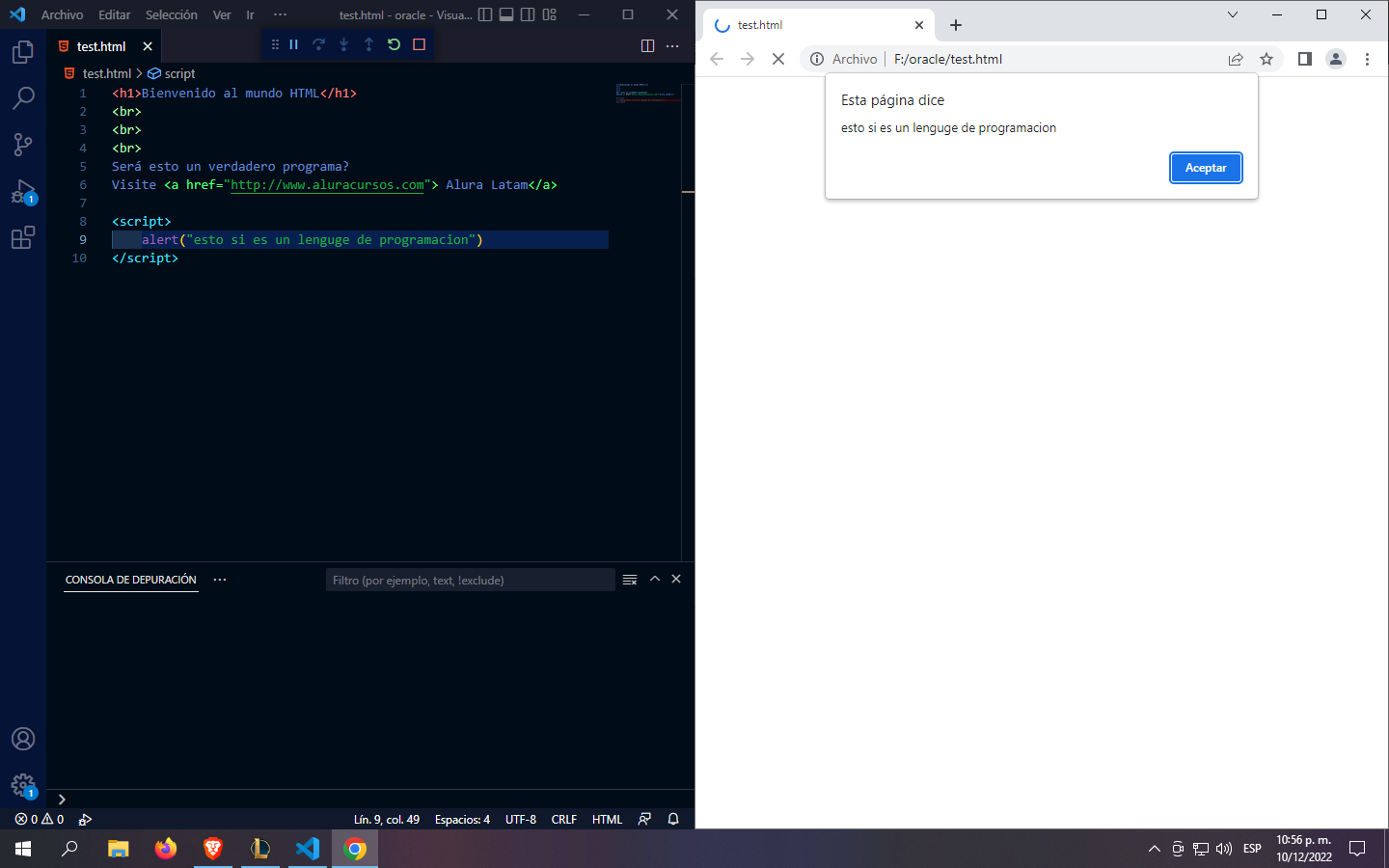
Task: Select the CONSOLA DE DEPURACIÓN panel tab
Action: (130, 580)
